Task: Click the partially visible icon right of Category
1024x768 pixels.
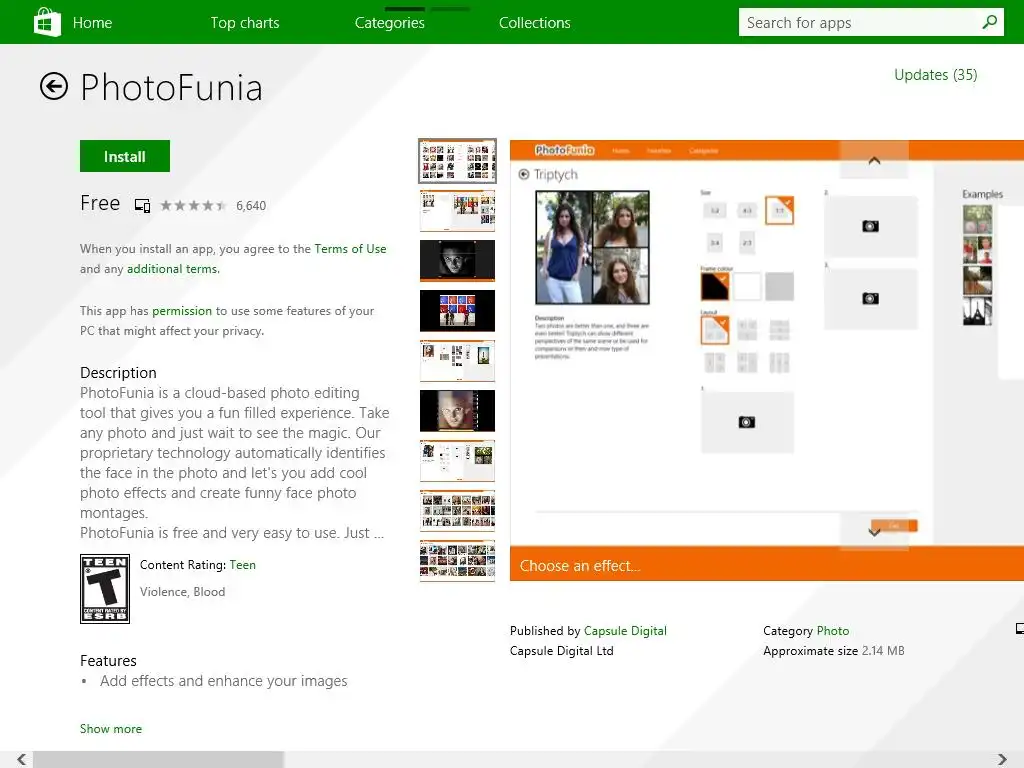Action: pos(1019,629)
